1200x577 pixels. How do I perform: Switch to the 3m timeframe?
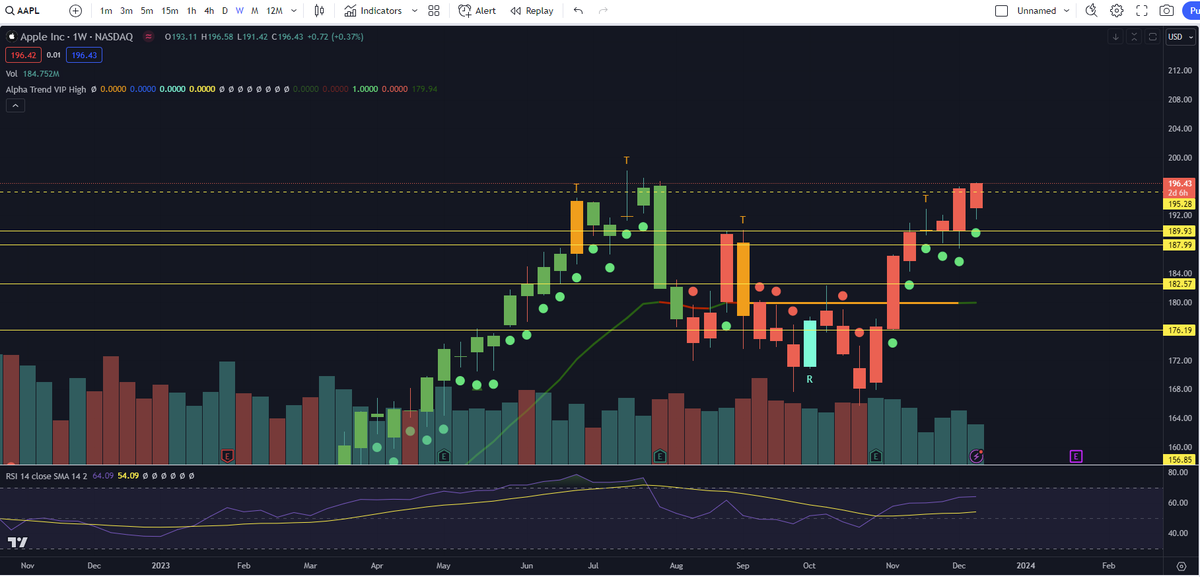coord(127,11)
